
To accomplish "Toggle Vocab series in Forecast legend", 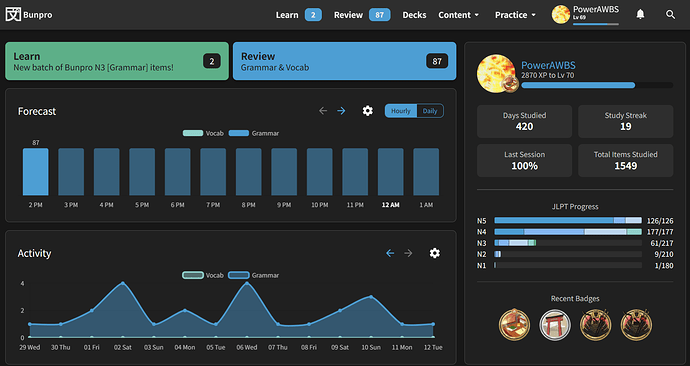I will pyautogui.click(x=203, y=133).
